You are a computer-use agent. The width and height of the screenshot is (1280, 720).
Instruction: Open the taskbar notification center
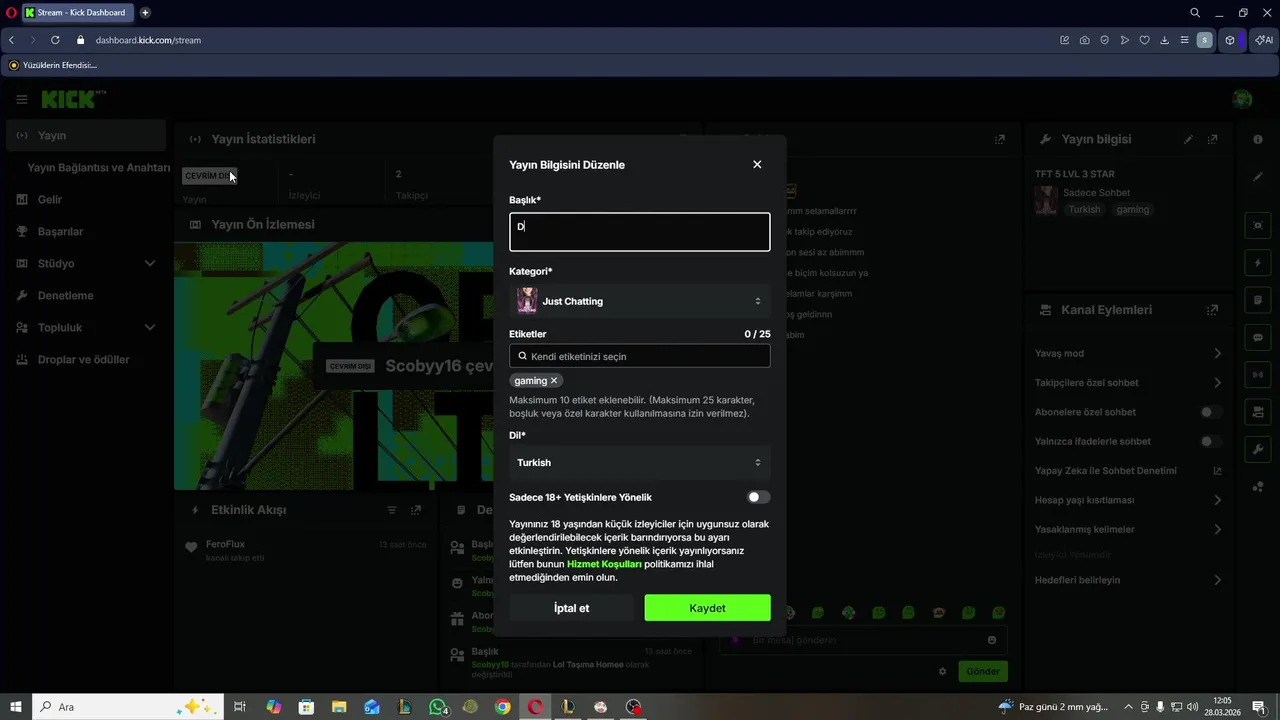pyautogui.click(x=1259, y=707)
